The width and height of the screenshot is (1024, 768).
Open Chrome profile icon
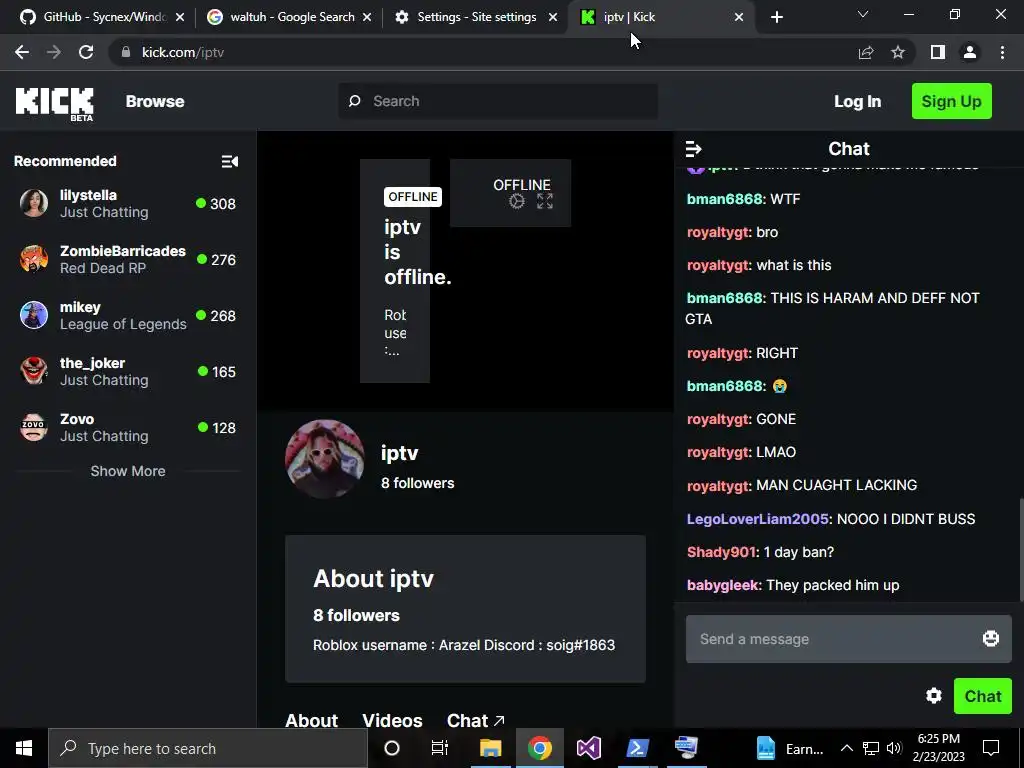970,52
